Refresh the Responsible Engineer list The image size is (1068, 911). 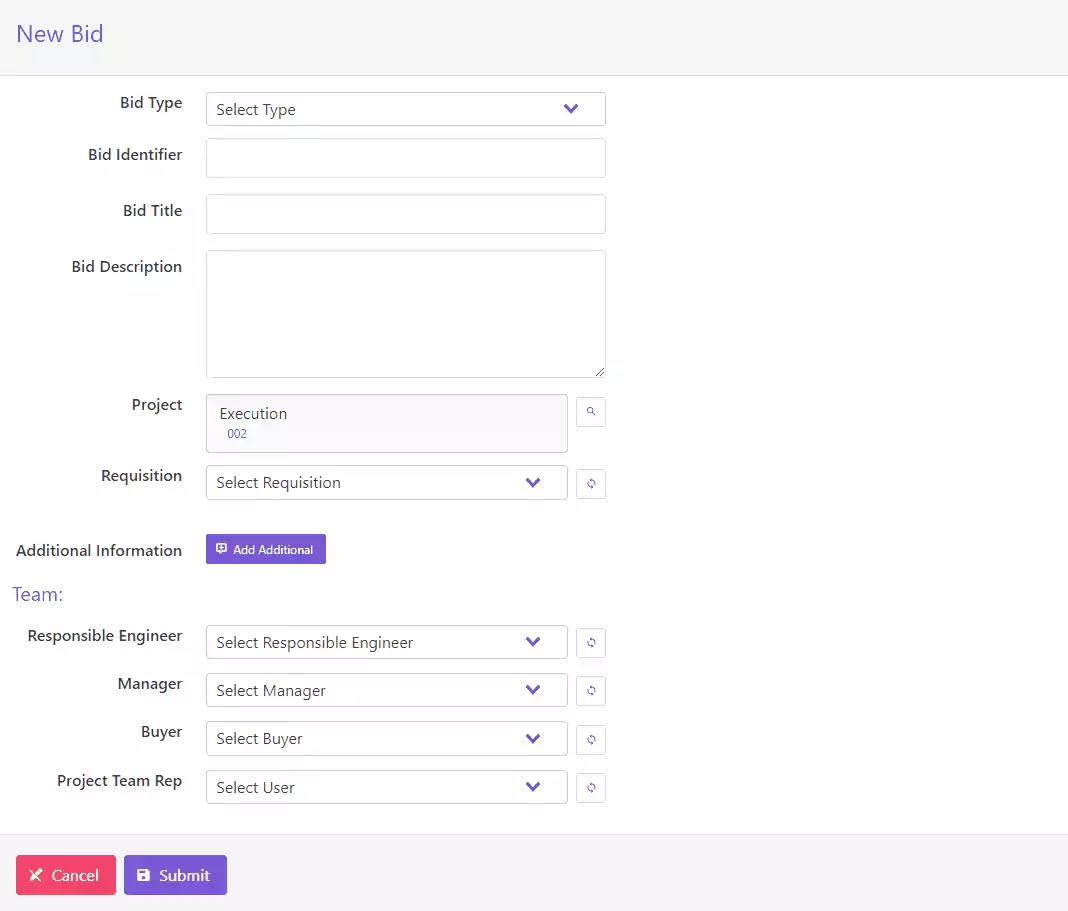[591, 643]
